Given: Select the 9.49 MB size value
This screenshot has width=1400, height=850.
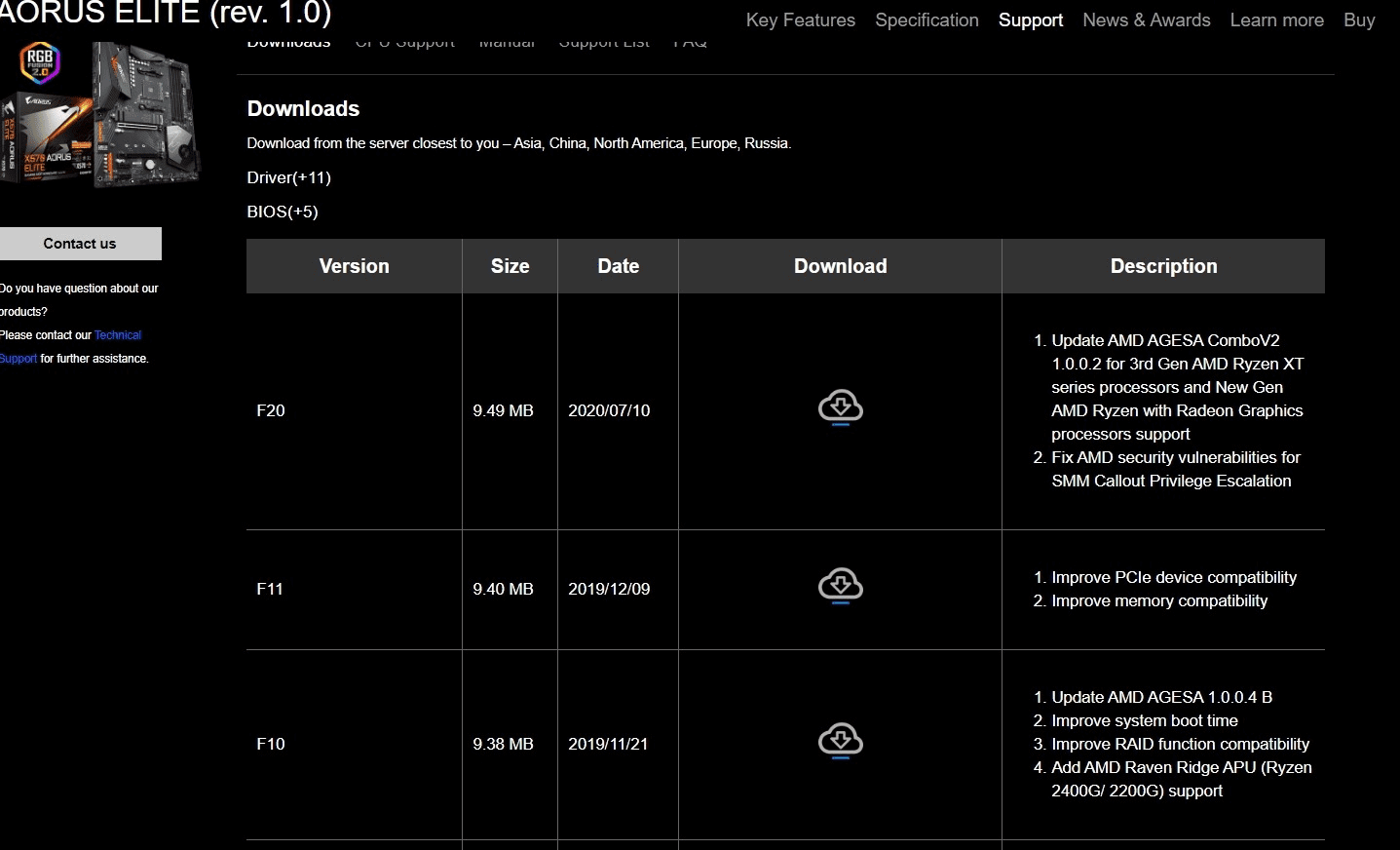Looking at the screenshot, I should coord(503,410).
